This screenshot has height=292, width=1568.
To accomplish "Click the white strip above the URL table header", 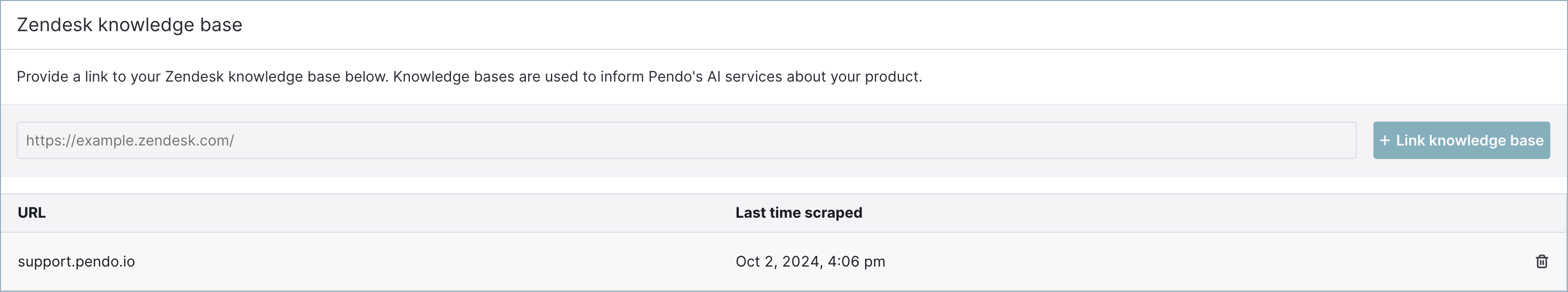I will tap(784, 185).
